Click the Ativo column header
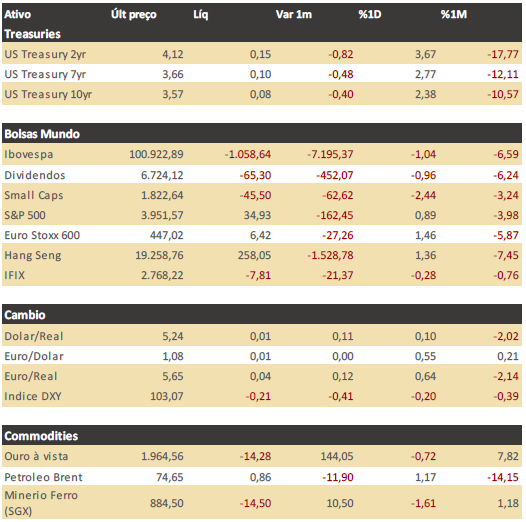Screen dimensions: 526x522 pos(17,14)
